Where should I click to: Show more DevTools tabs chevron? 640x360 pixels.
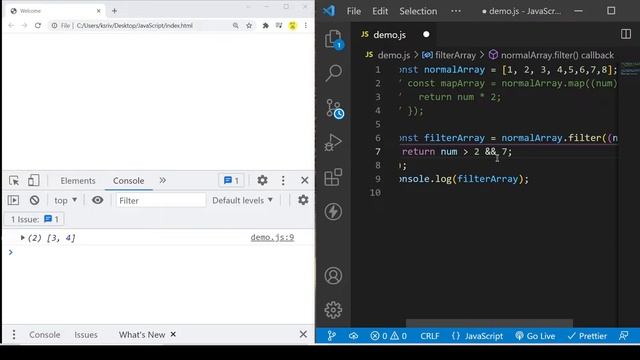[x=162, y=180]
